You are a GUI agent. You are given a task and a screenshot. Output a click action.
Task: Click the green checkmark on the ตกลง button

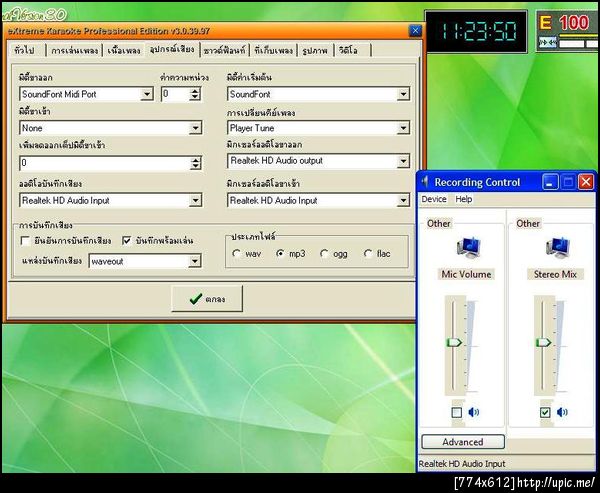(x=196, y=299)
